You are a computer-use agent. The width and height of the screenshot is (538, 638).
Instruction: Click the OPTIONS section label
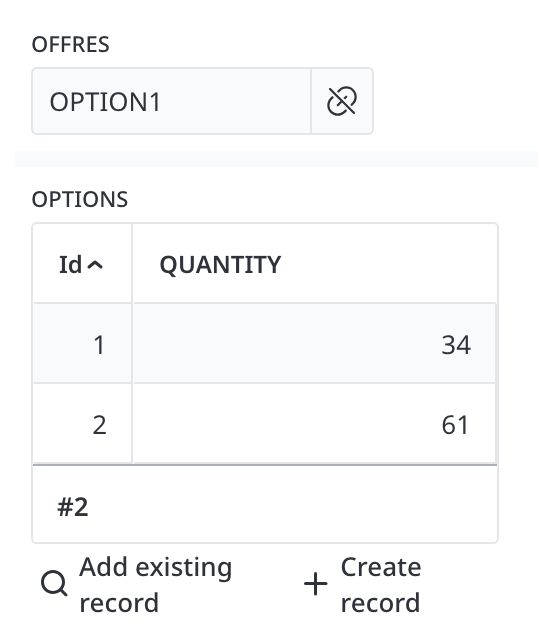click(80, 199)
